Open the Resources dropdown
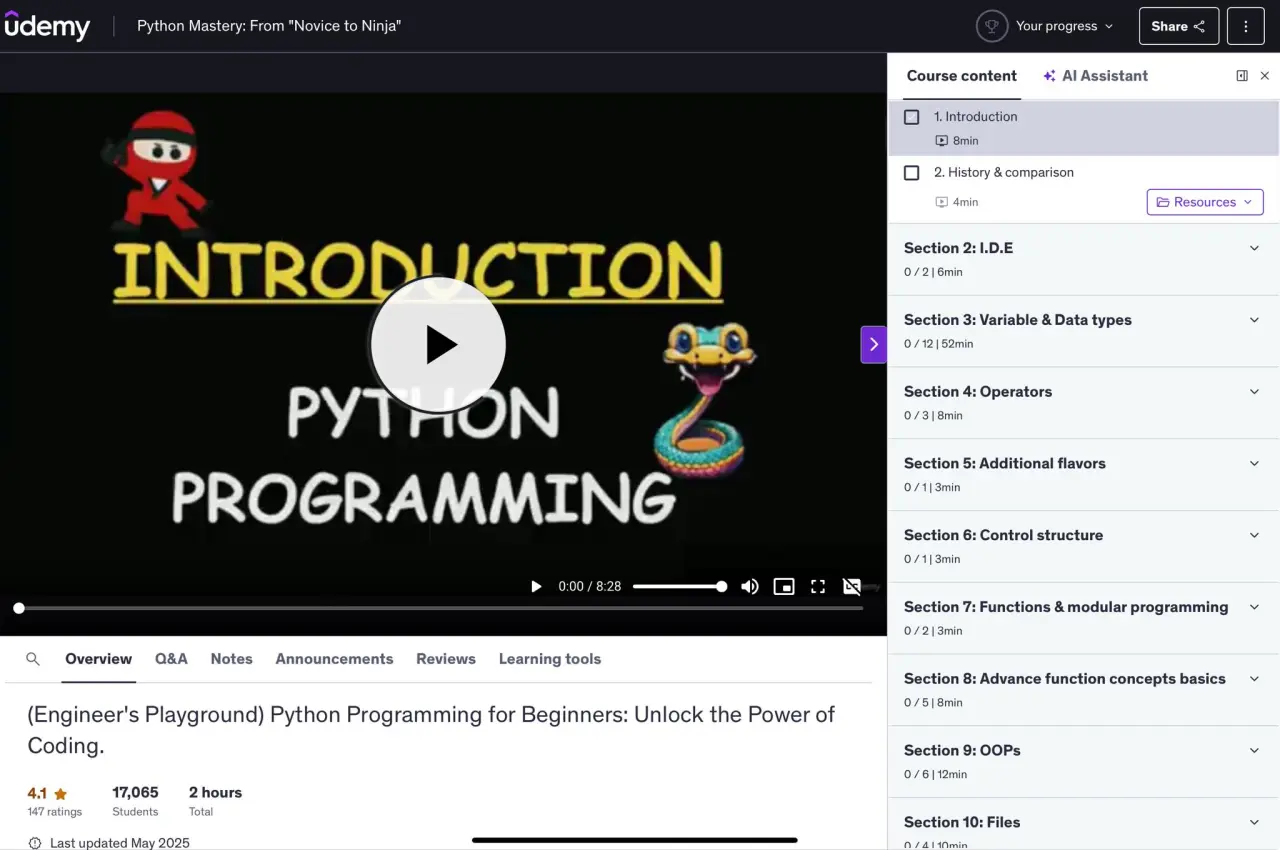Image resolution: width=1280 pixels, height=850 pixels. coord(1205,202)
